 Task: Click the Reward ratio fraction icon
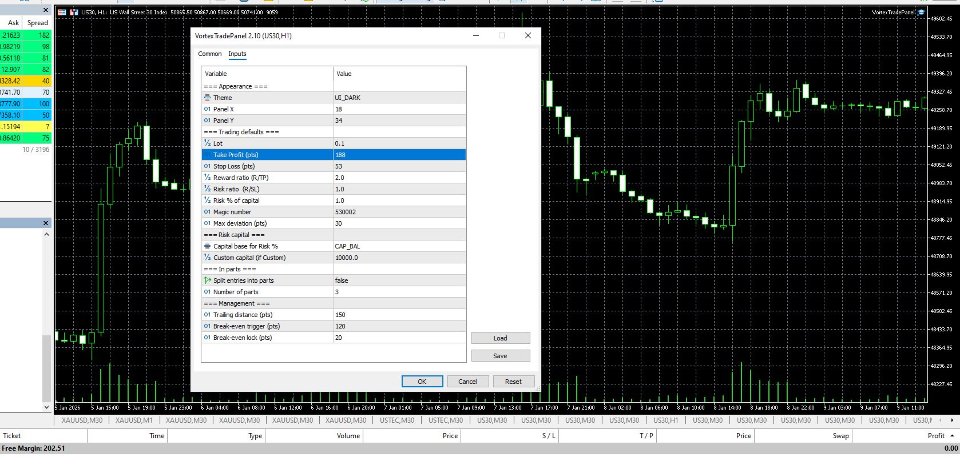click(207, 177)
